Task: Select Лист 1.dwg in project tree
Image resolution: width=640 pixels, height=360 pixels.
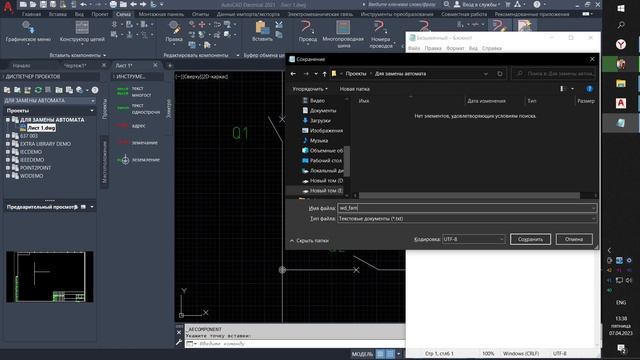Action: tap(41, 128)
